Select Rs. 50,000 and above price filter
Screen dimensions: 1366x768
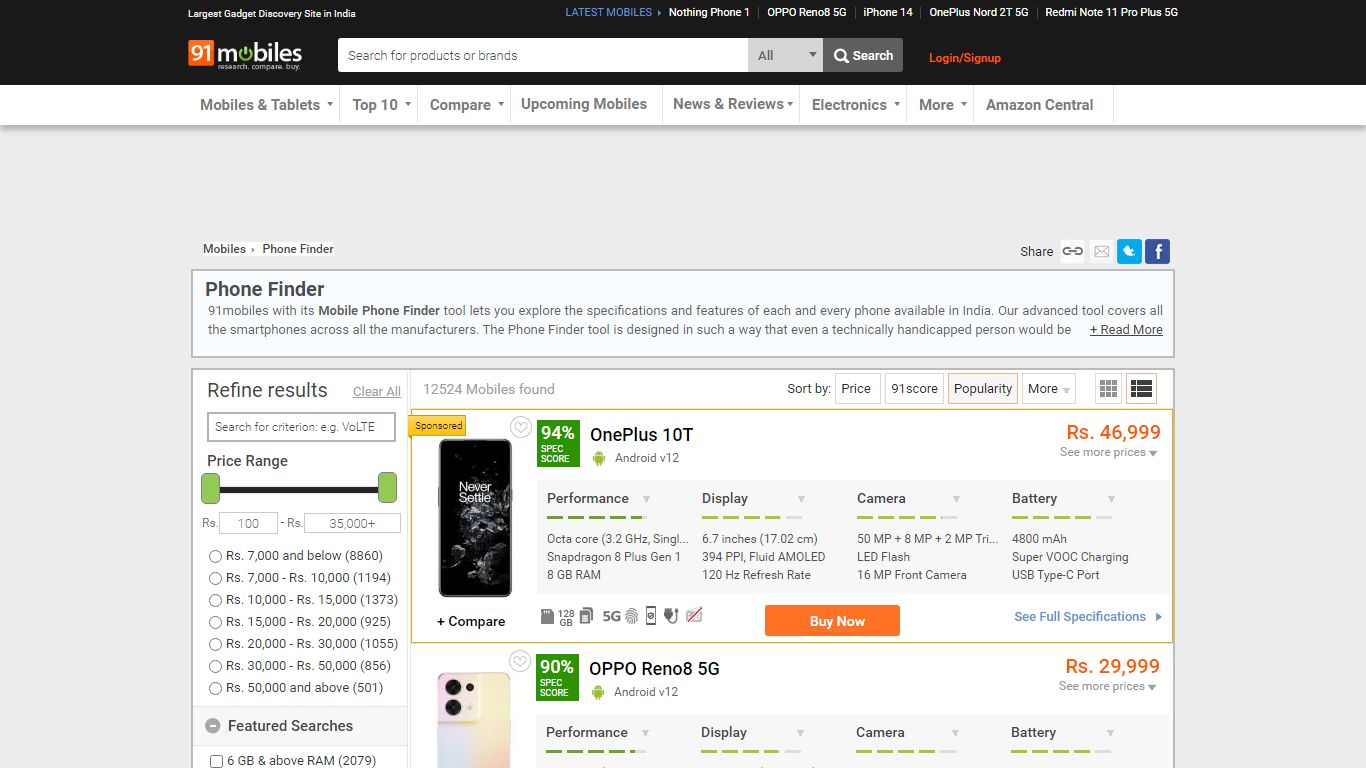[x=215, y=688]
